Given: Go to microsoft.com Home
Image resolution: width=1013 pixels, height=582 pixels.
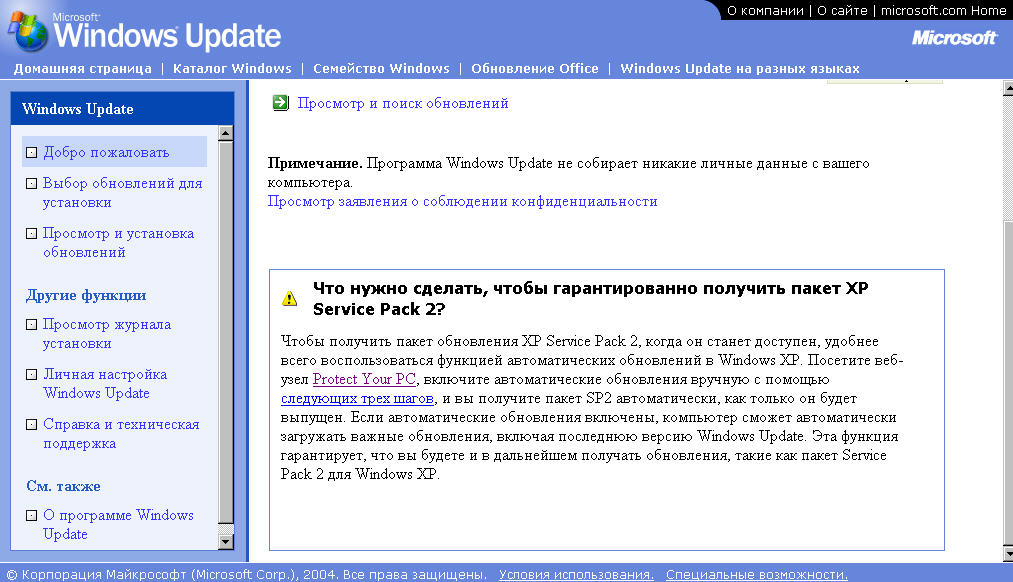Looking at the screenshot, I should pyautogui.click(x=943, y=10).
